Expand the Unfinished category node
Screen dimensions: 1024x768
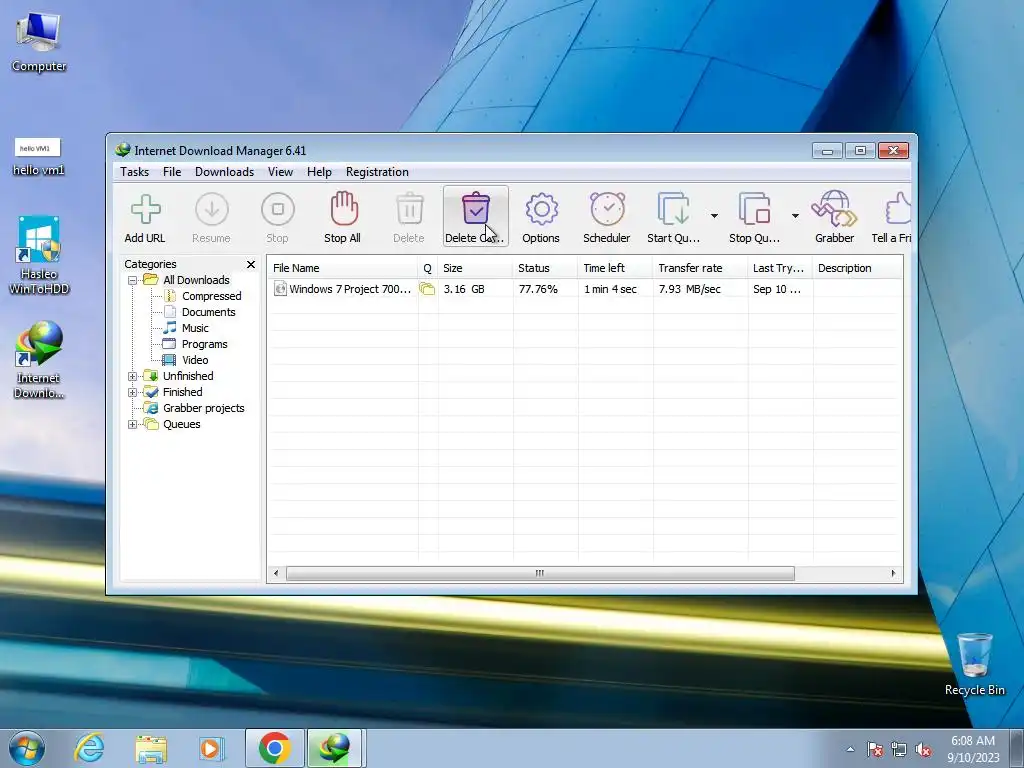[x=133, y=376]
